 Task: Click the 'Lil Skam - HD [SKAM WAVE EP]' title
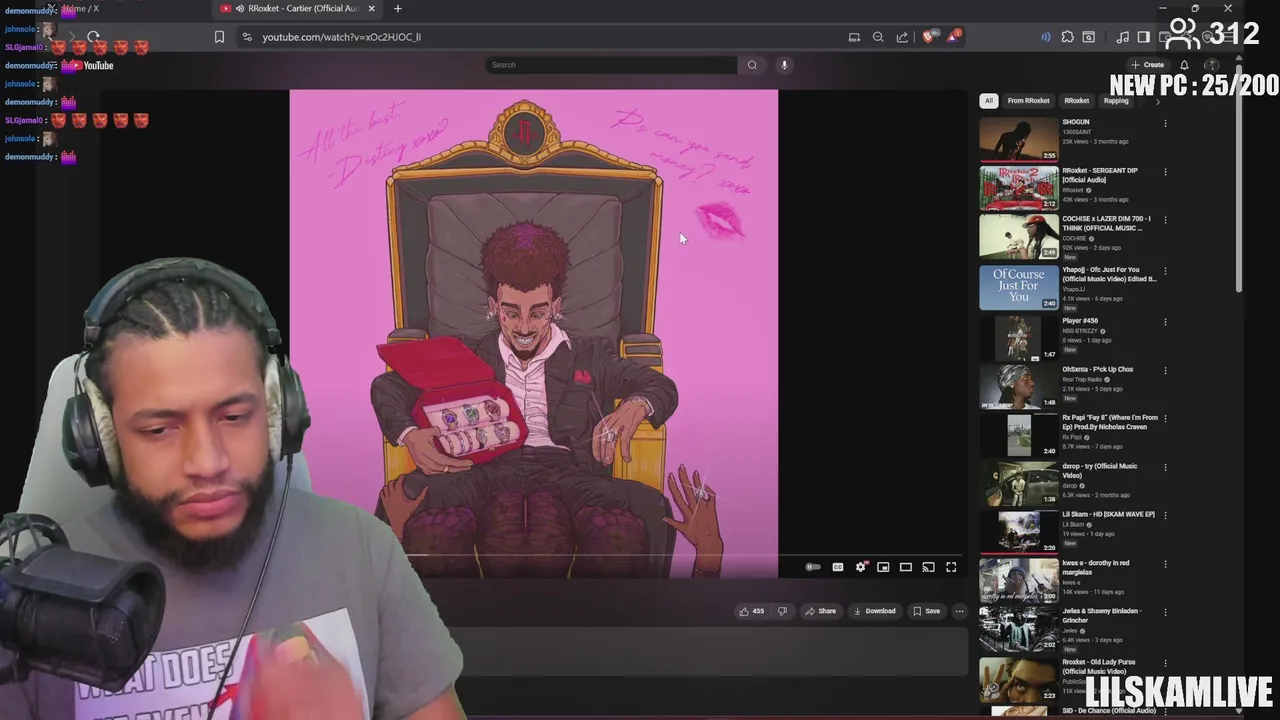pyautogui.click(x=1108, y=514)
